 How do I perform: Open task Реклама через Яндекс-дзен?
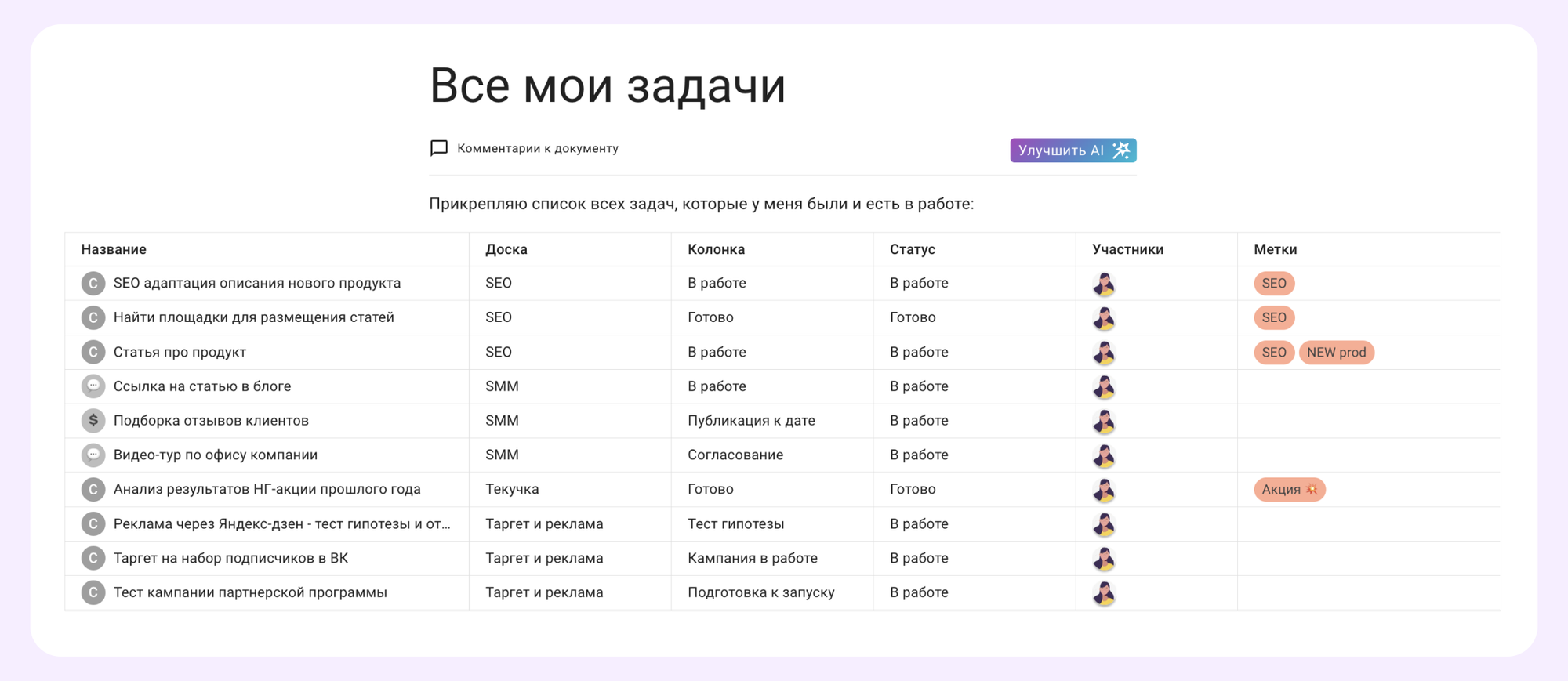(282, 523)
